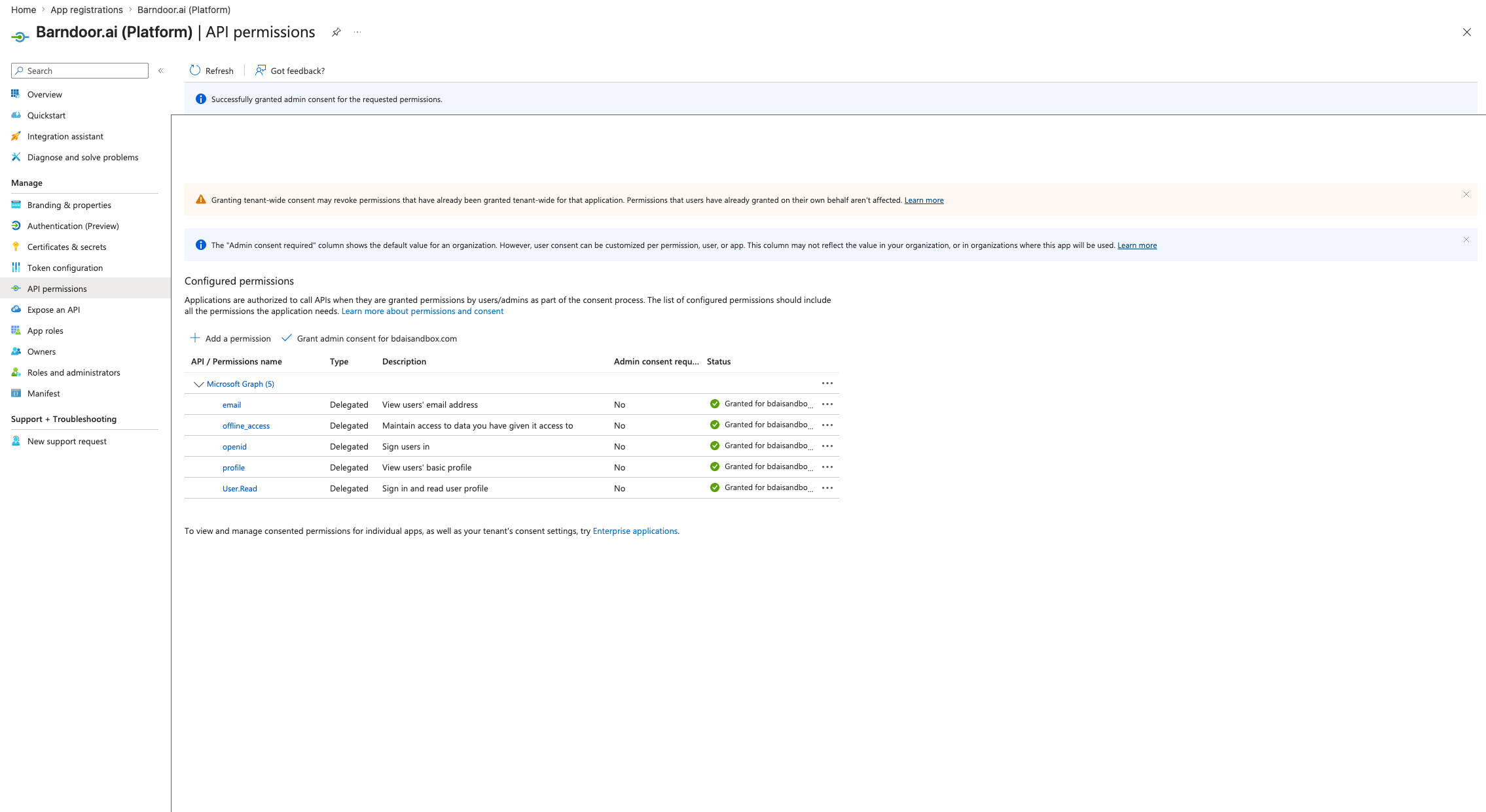Click the pin icon beside page title
The height and width of the screenshot is (812, 1486).
[336, 32]
